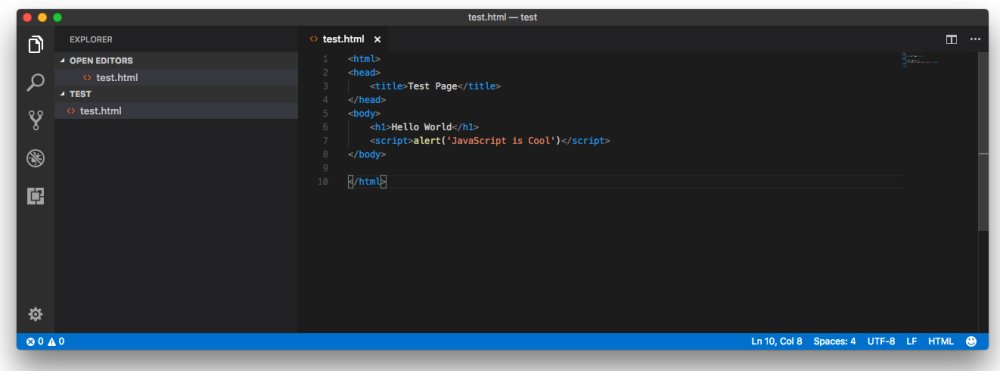
Task: Click the Split Editor icon
Action: (x=951, y=40)
